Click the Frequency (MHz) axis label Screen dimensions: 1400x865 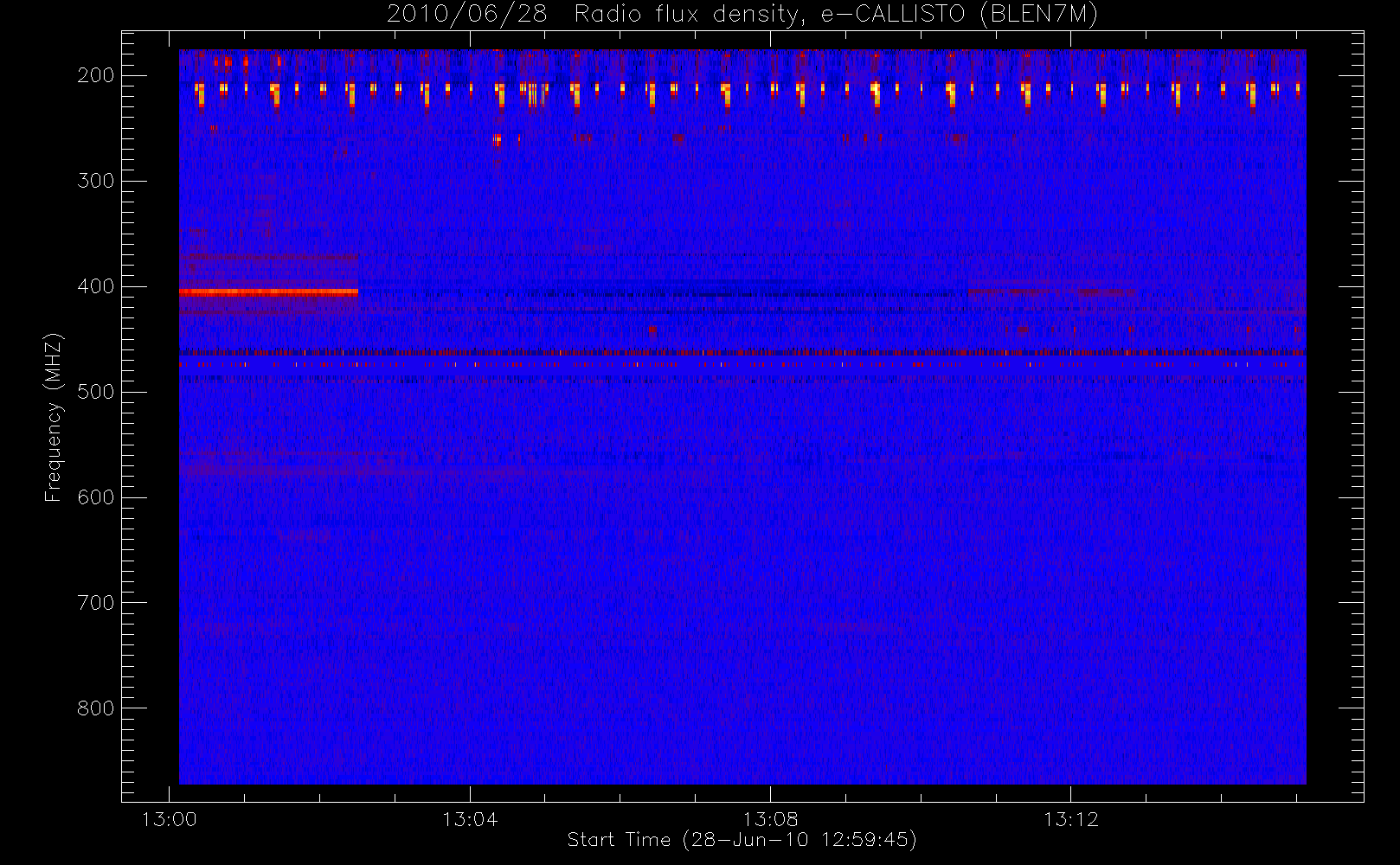(54, 417)
